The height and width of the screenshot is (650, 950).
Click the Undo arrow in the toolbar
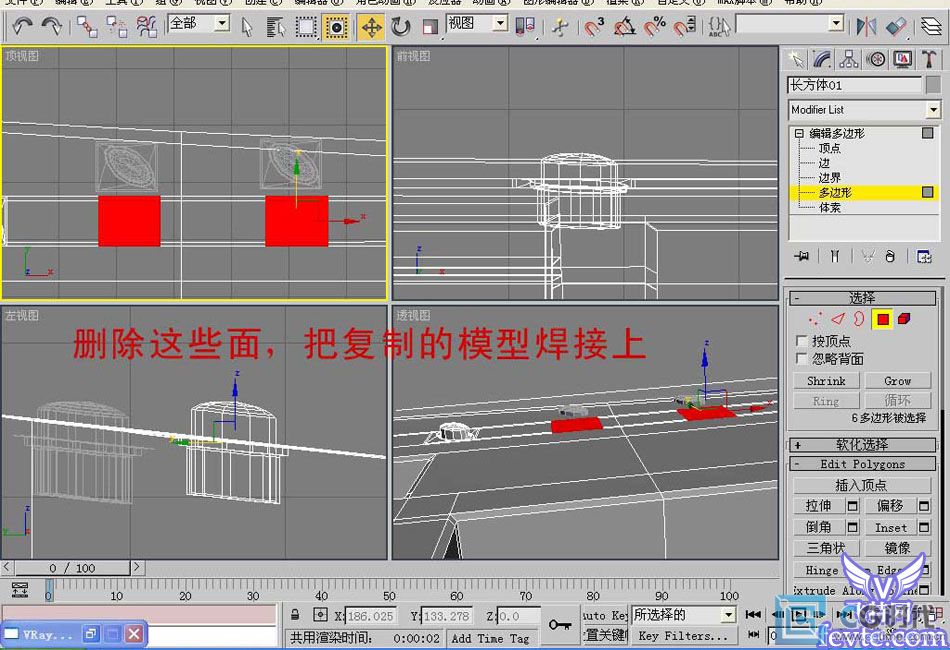tap(22, 26)
